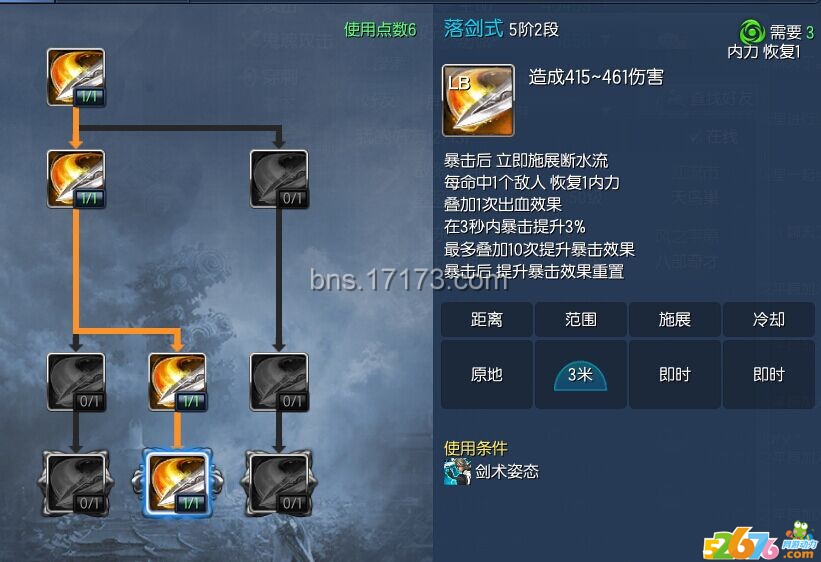Image resolution: width=821 pixels, height=562 pixels.
Task: Click the 范围 column header
Action: tap(581, 319)
